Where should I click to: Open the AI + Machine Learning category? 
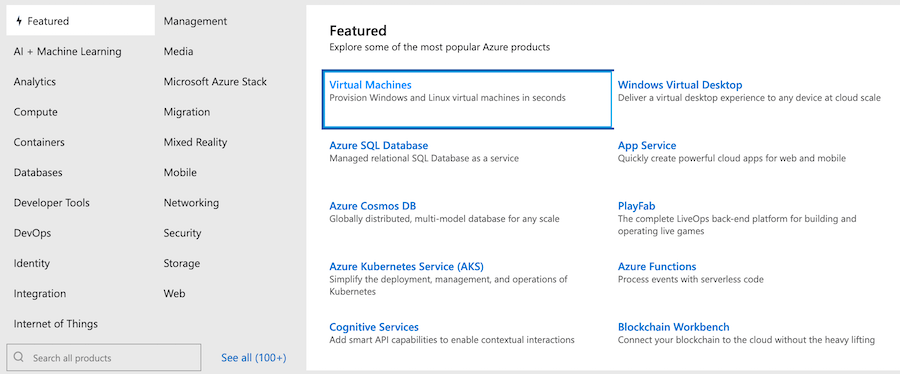pyautogui.click(x=68, y=52)
